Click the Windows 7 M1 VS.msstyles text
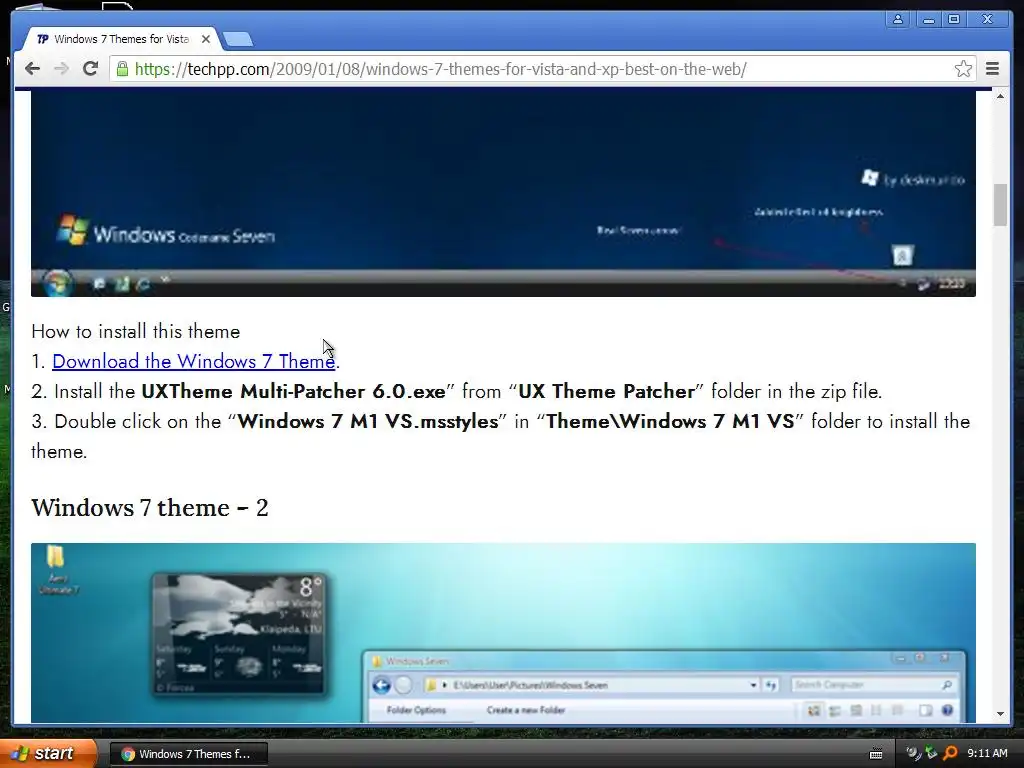This screenshot has height=768, width=1024. coord(367,421)
